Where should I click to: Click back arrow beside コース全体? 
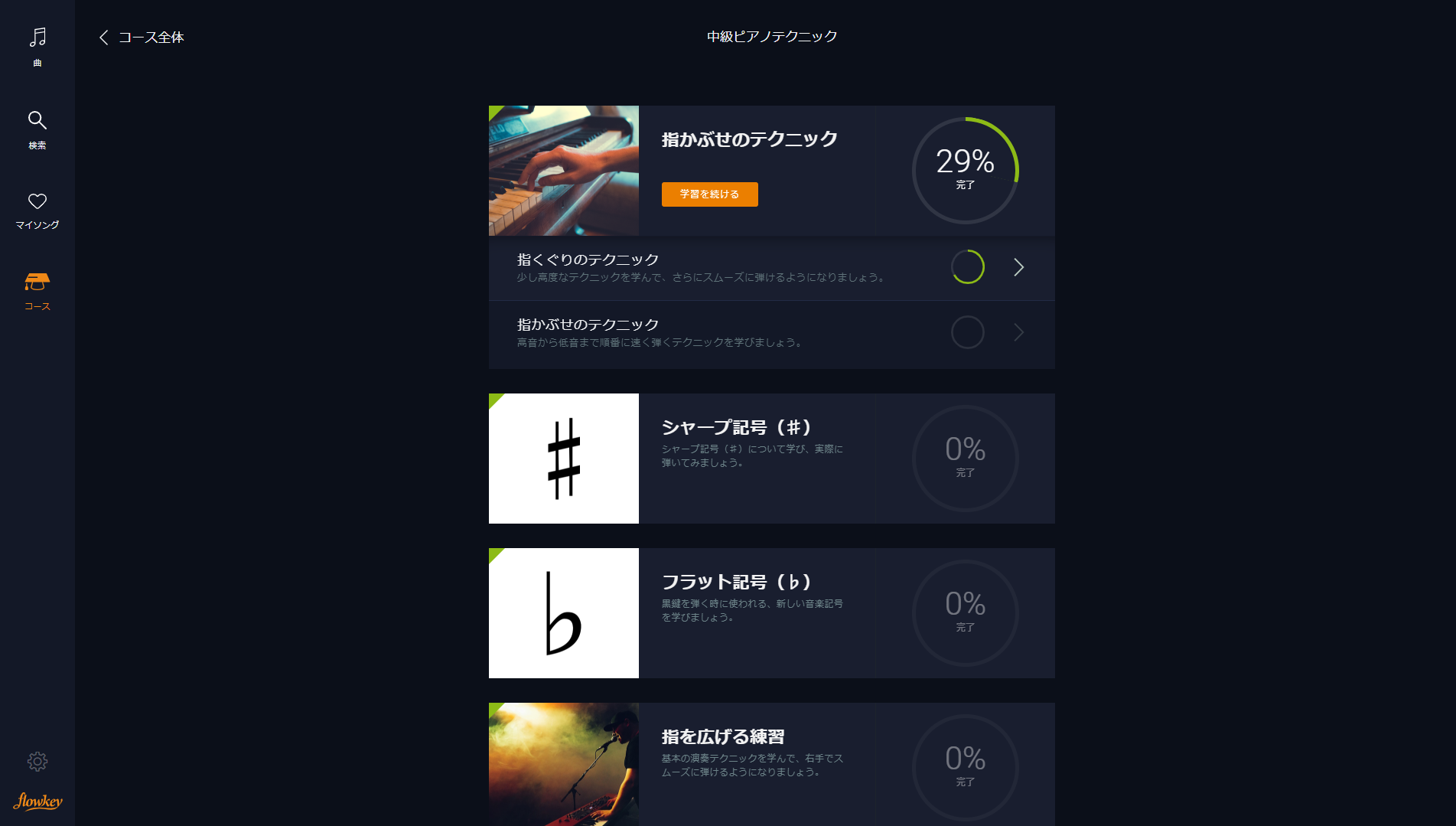click(104, 37)
